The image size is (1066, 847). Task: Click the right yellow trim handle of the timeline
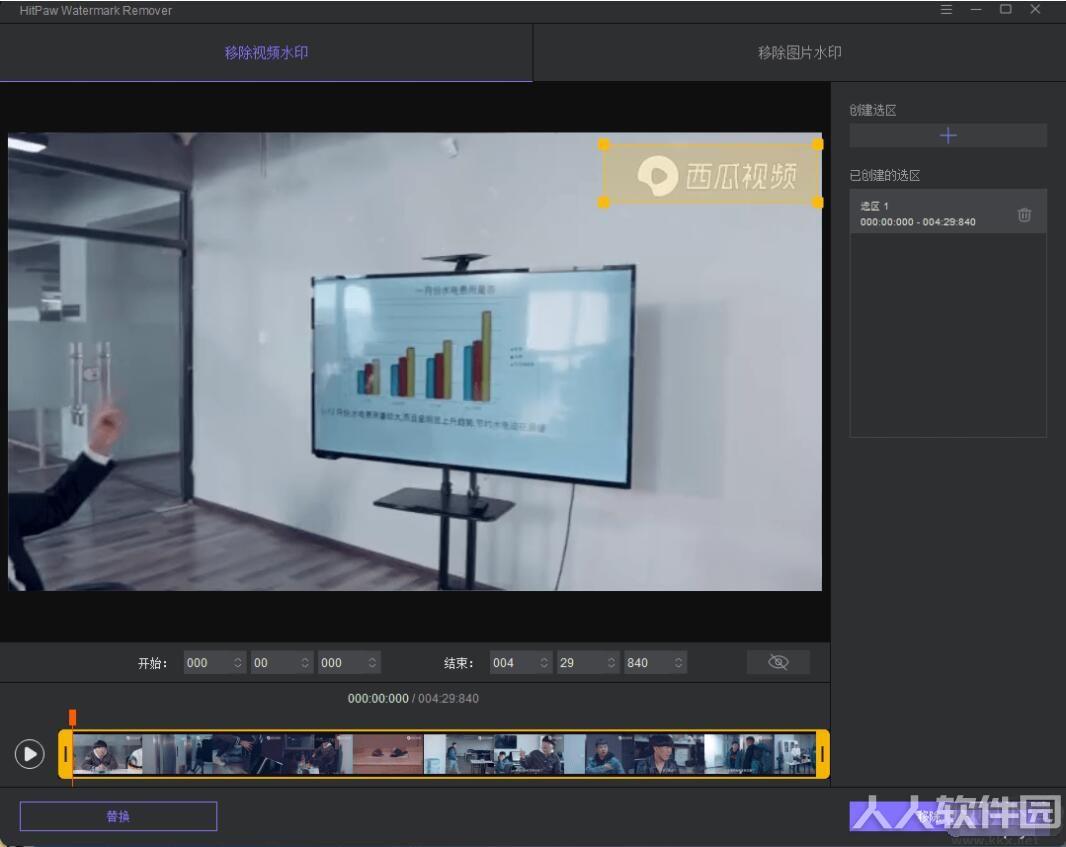pyautogui.click(x=823, y=754)
